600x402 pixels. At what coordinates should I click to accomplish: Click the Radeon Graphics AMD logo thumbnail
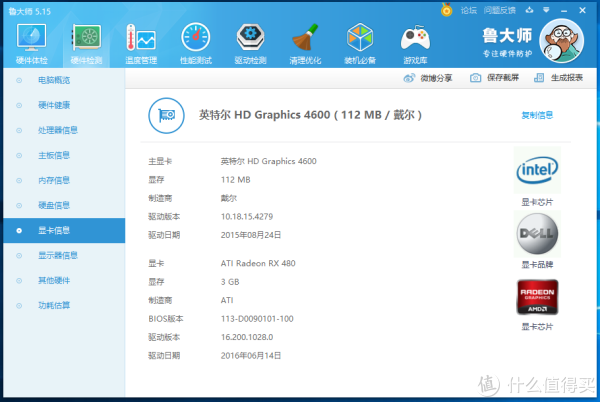pyautogui.click(x=537, y=297)
